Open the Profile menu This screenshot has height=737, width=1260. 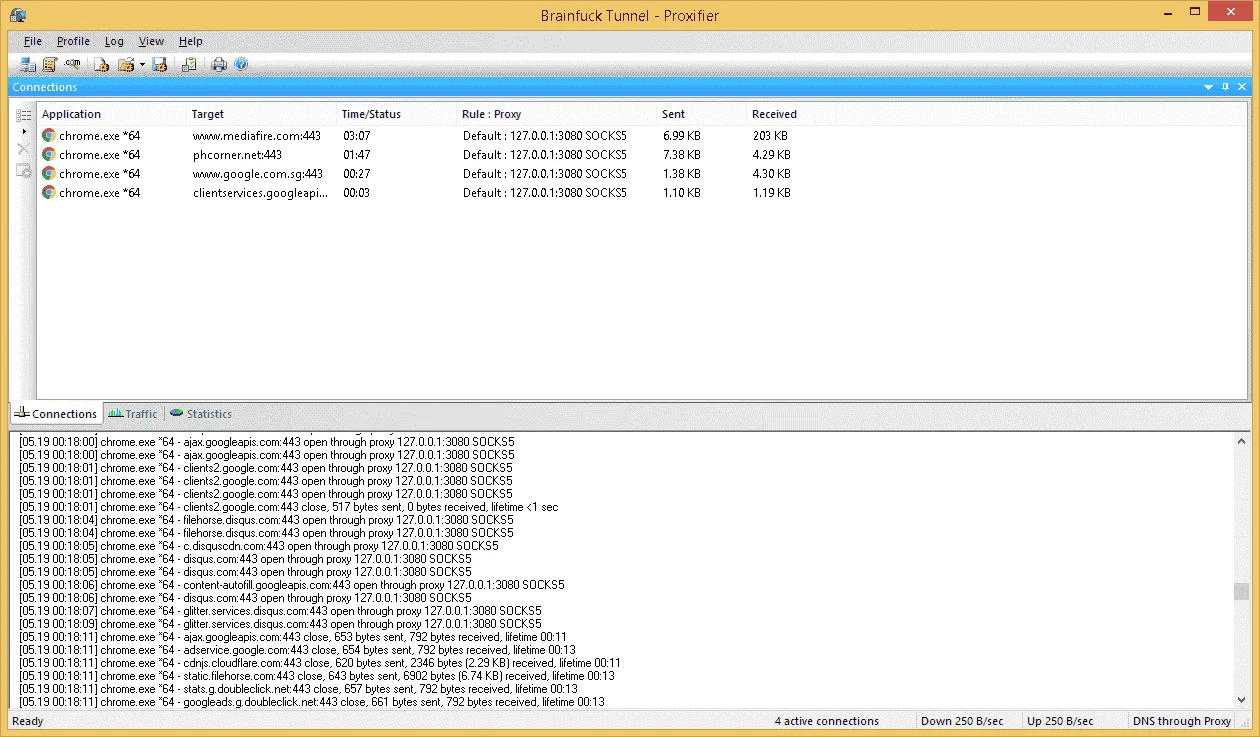tap(73, 41)
